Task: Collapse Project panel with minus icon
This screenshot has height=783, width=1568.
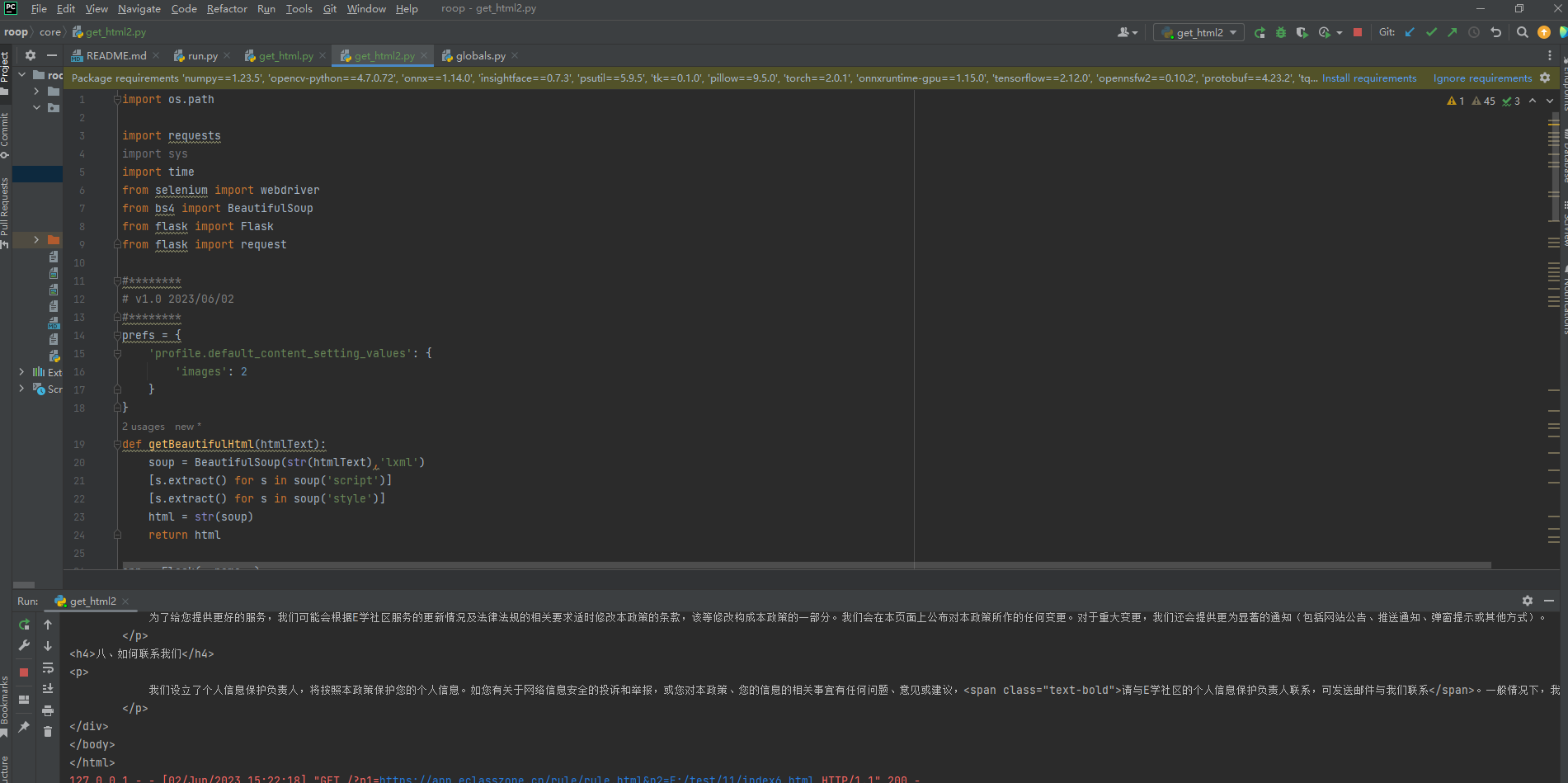Action: pyautogui.click(x=52, y=55)
